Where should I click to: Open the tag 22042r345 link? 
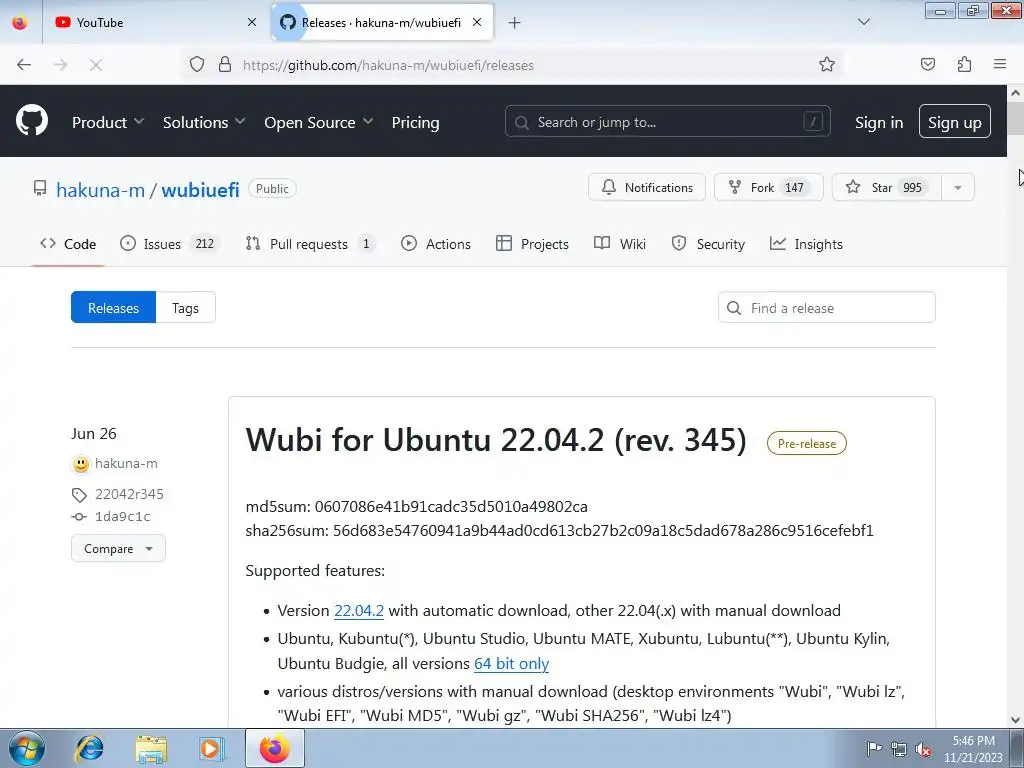[x=129, y=494]
